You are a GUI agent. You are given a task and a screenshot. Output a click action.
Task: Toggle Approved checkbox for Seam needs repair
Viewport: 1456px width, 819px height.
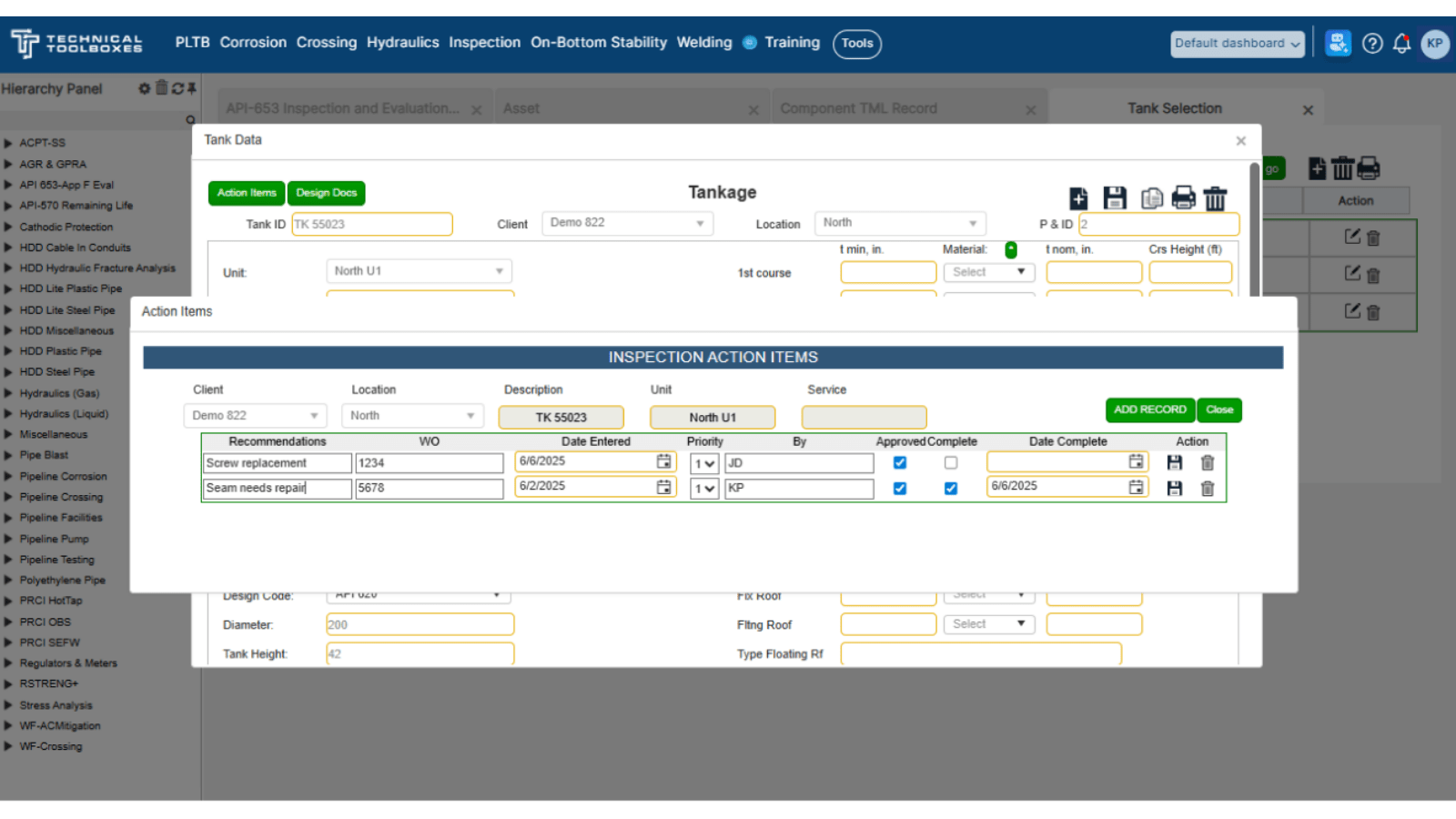coord(900,489)
